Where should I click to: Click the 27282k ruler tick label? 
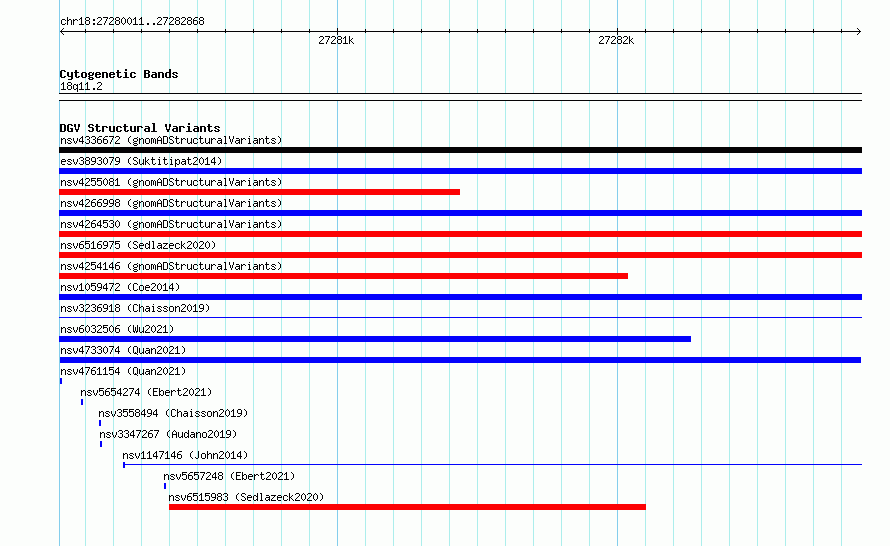[616, 40]
